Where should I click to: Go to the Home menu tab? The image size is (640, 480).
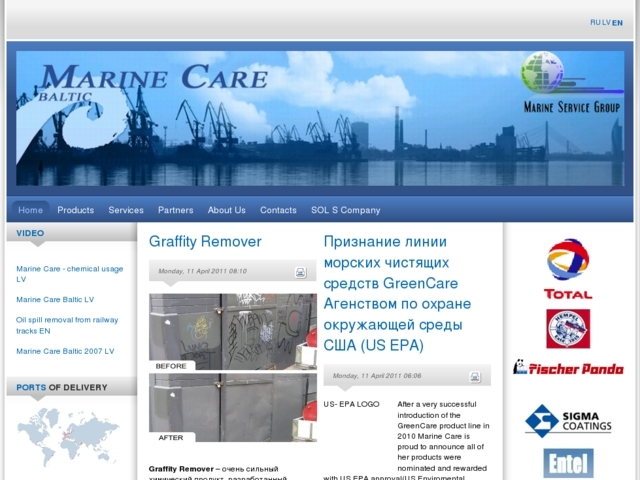pos(31,210)
